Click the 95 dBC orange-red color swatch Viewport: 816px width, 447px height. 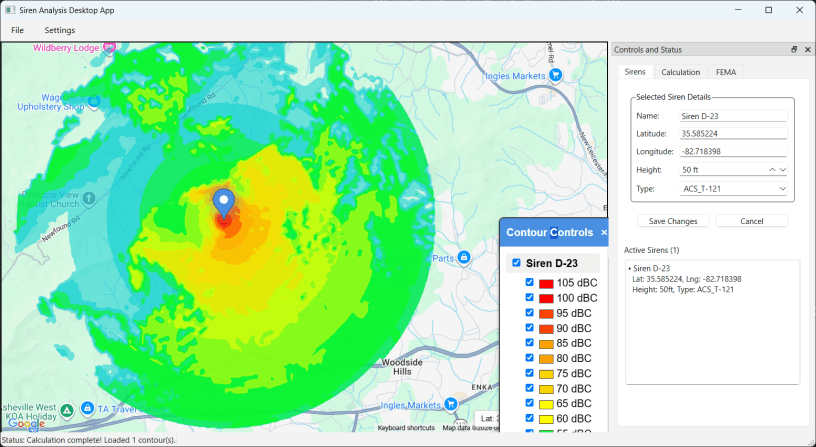[x=546, y=314]
